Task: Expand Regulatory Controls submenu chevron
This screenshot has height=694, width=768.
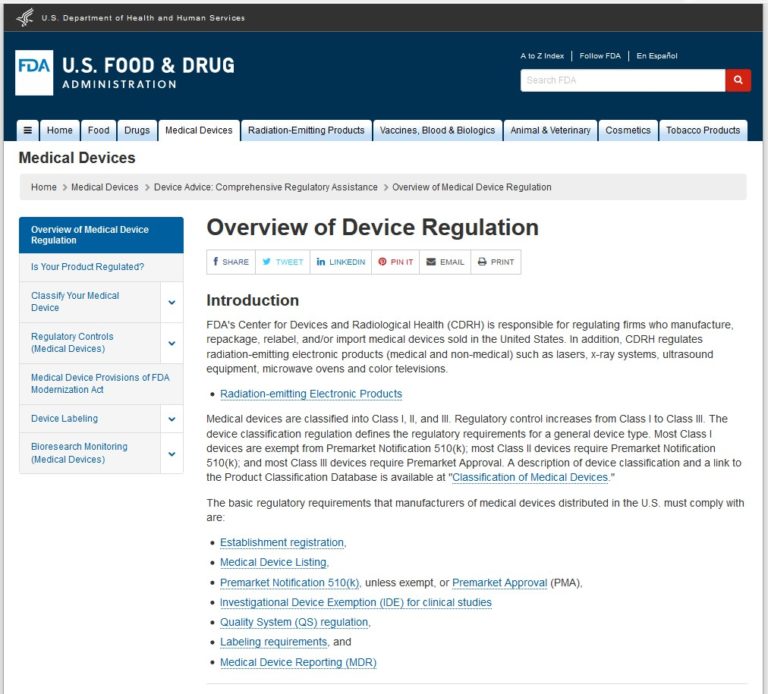Action: 172,343
